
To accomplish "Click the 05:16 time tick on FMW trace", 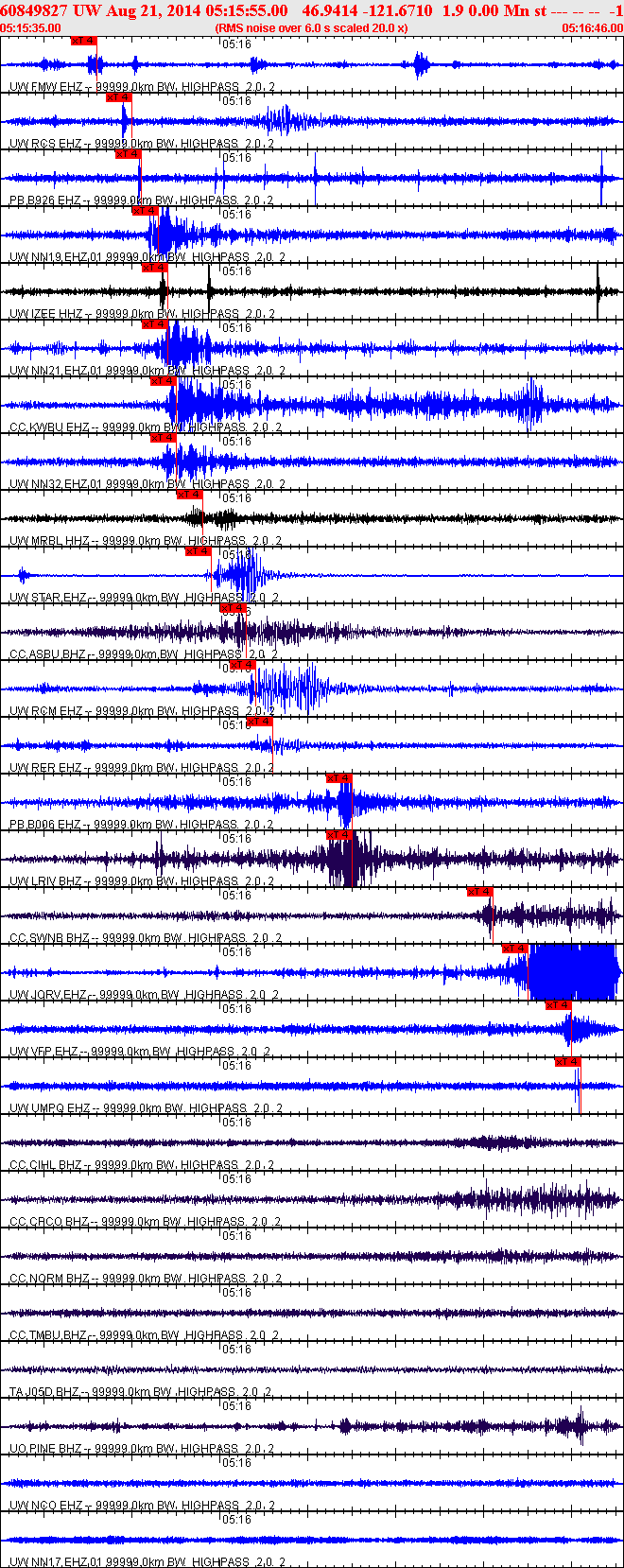I will (x=236, y=44).
